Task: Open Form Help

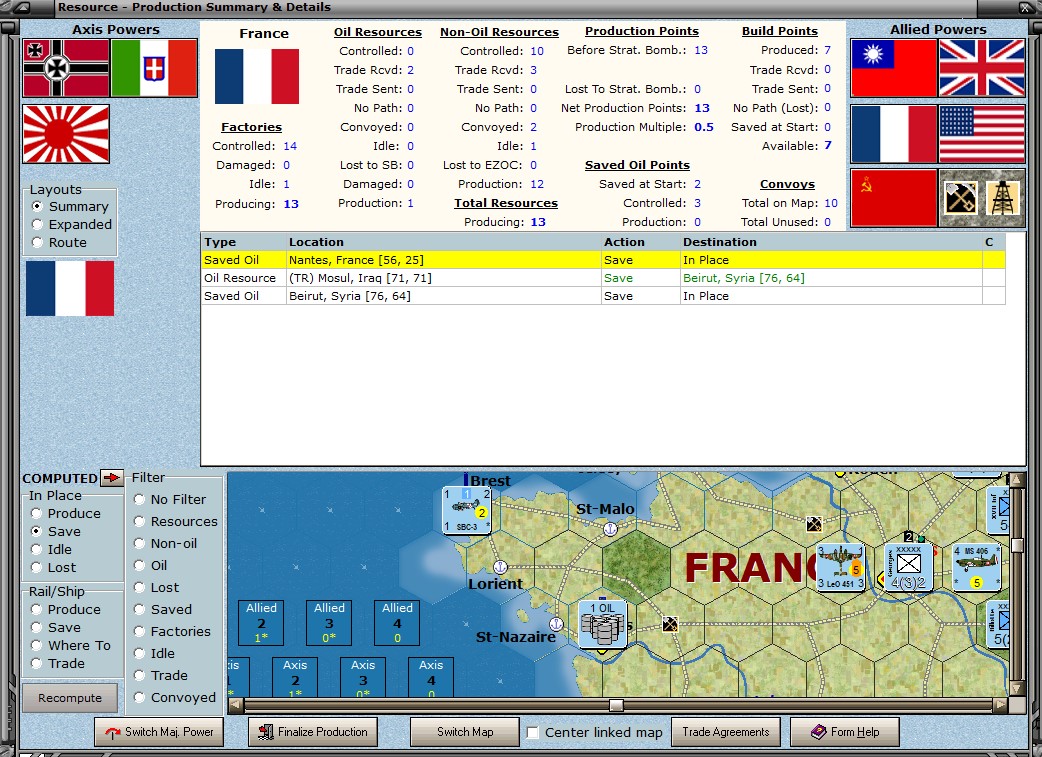Action: 845,732
